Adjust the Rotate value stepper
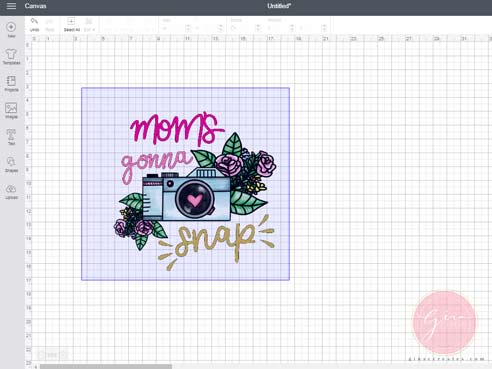The width and height of the screenshot is (492, 369). point(258,28)
